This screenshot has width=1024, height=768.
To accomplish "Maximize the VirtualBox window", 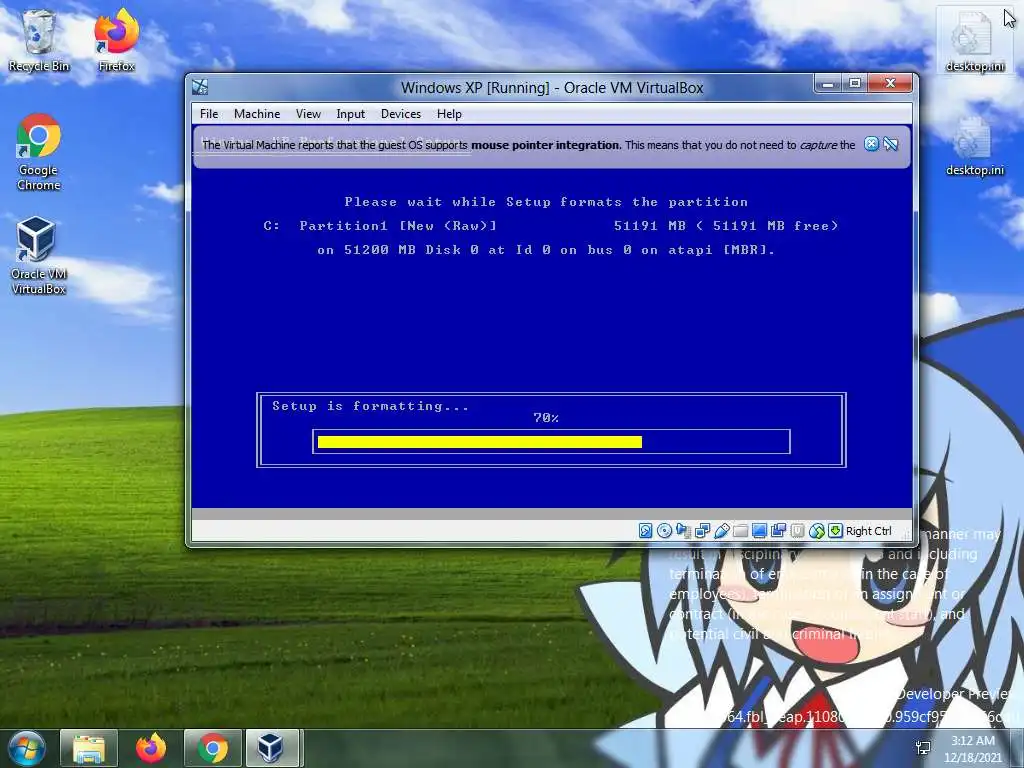I will point(855,84).
